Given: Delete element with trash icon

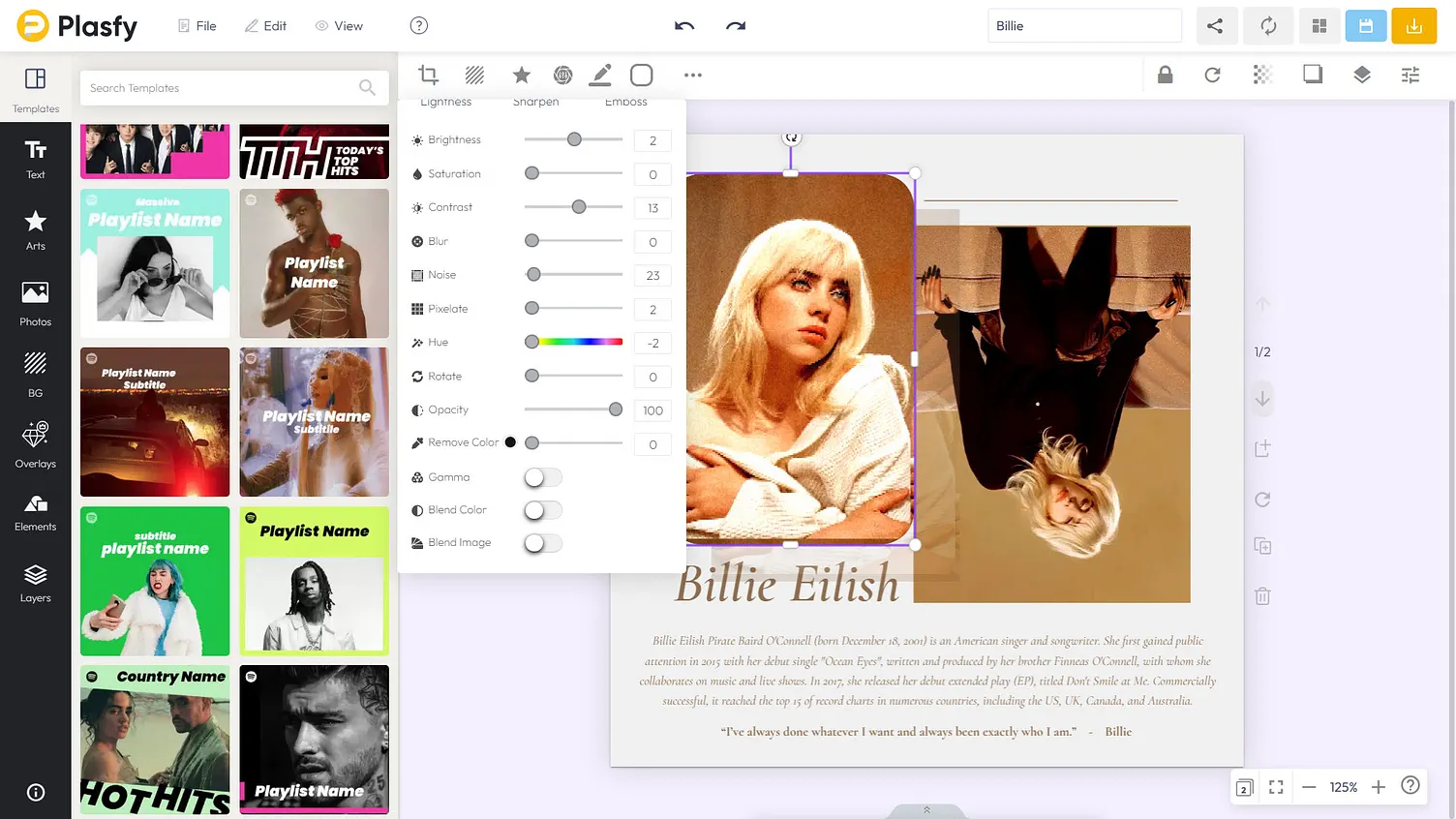Looking at the screenshot, I should [x=1262, y=596].
